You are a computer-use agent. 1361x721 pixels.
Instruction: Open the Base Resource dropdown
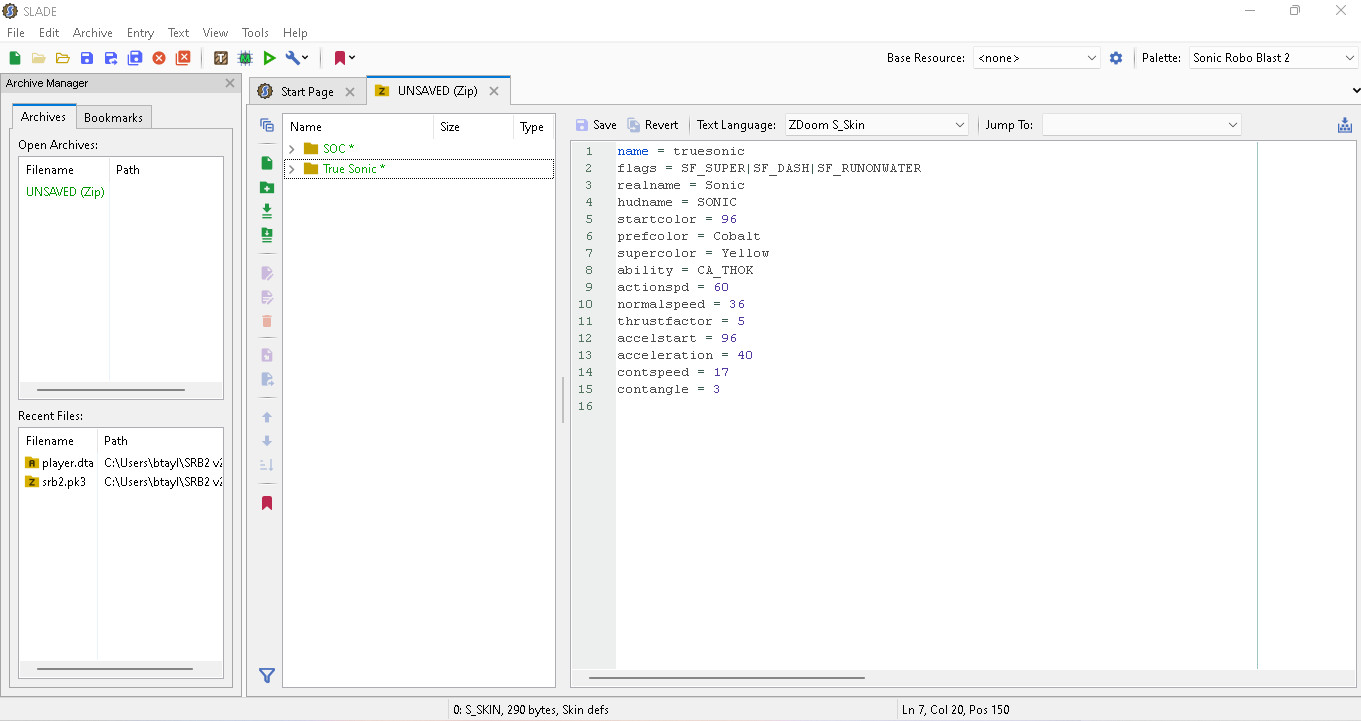pos(1037,58)
